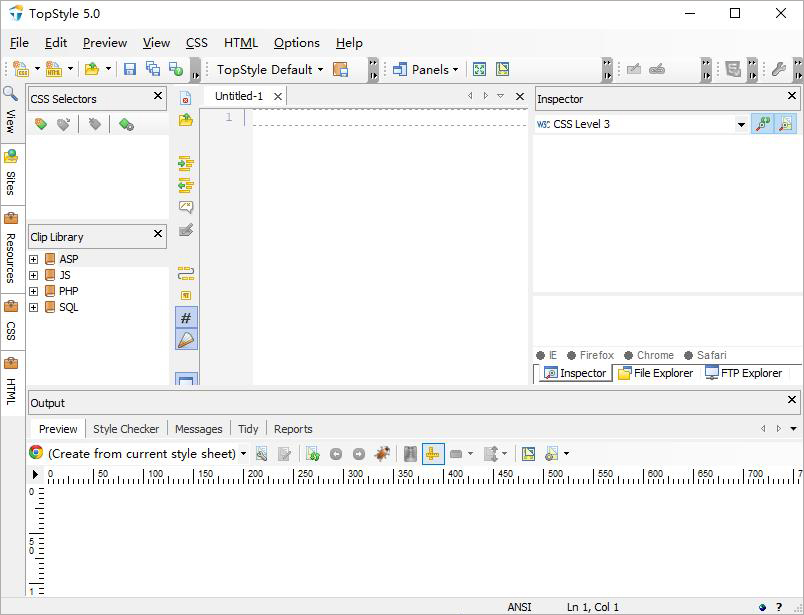The image size is (804, 615).
Task: Click the horizontal preview ruler at 300
Action: (x=355, y=475)
